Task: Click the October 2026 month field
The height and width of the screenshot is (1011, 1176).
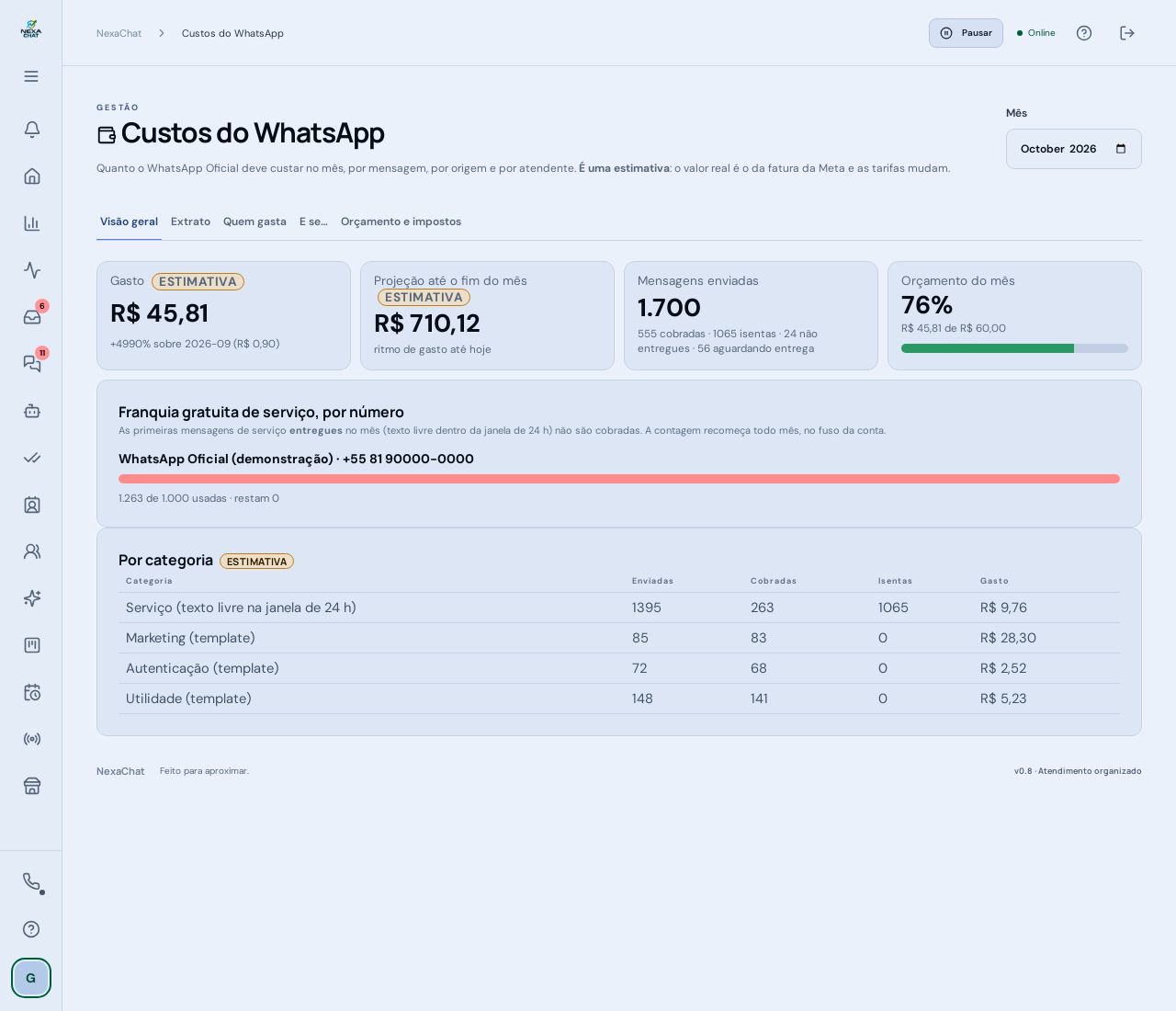Action: 1073,149
